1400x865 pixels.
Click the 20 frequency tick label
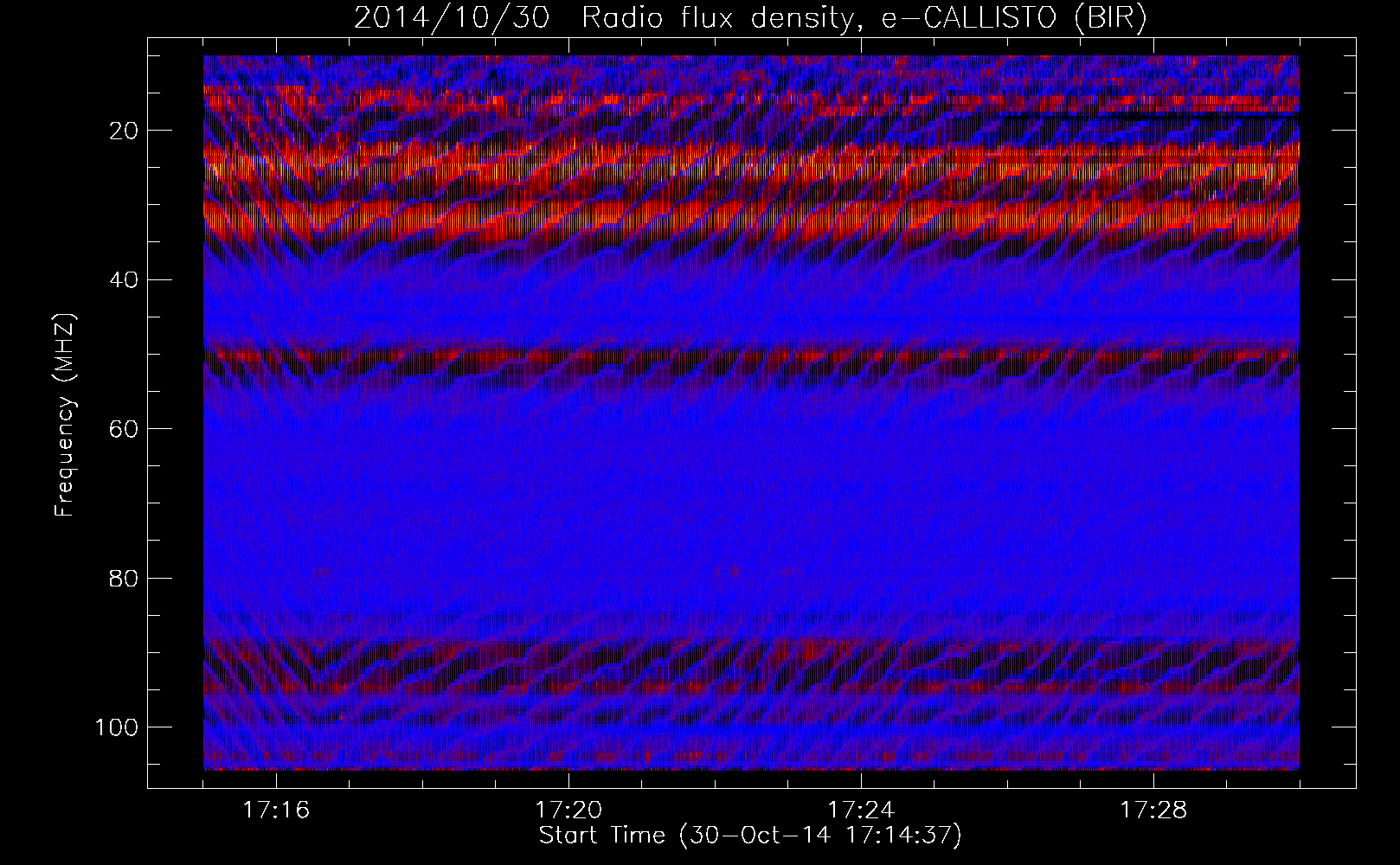pos(124,131)
